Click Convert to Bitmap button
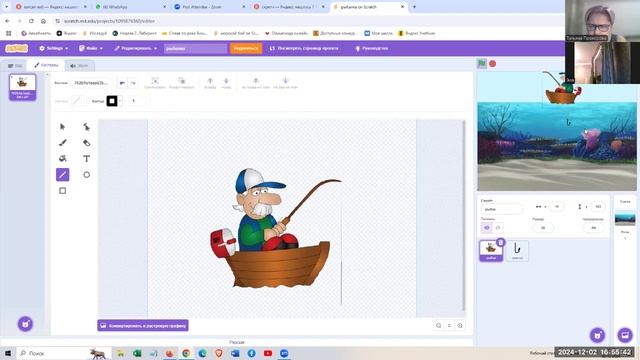Image resolution: width=640 pixels, height=360 pixels. (x=143, y=325)
